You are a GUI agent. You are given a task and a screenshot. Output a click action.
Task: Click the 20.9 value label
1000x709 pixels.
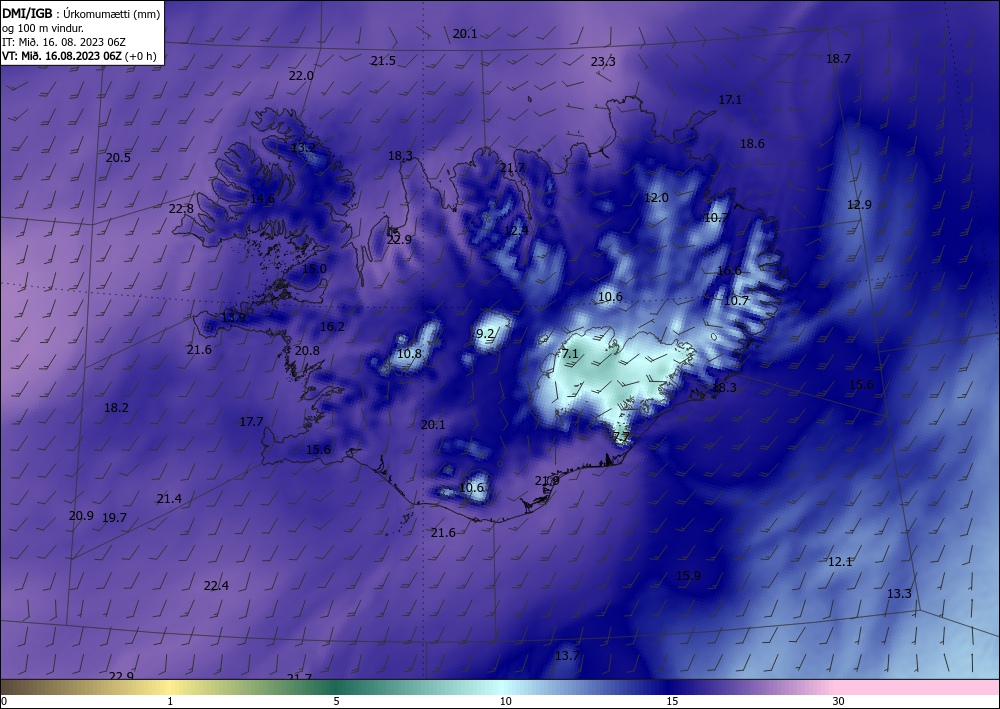(81, 515)
